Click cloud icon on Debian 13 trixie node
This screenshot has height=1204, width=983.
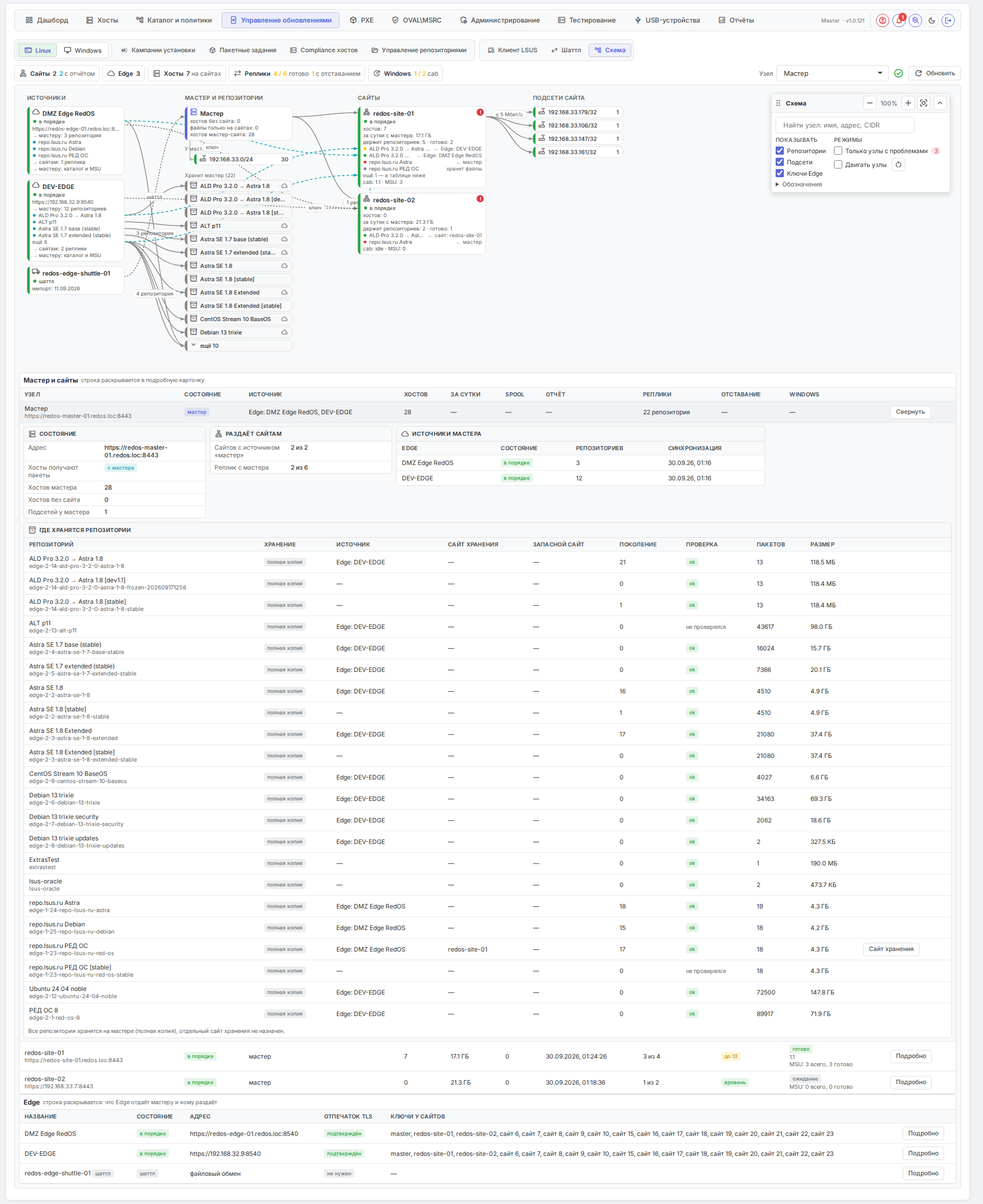pyautogui.click(x=284, y=332)
